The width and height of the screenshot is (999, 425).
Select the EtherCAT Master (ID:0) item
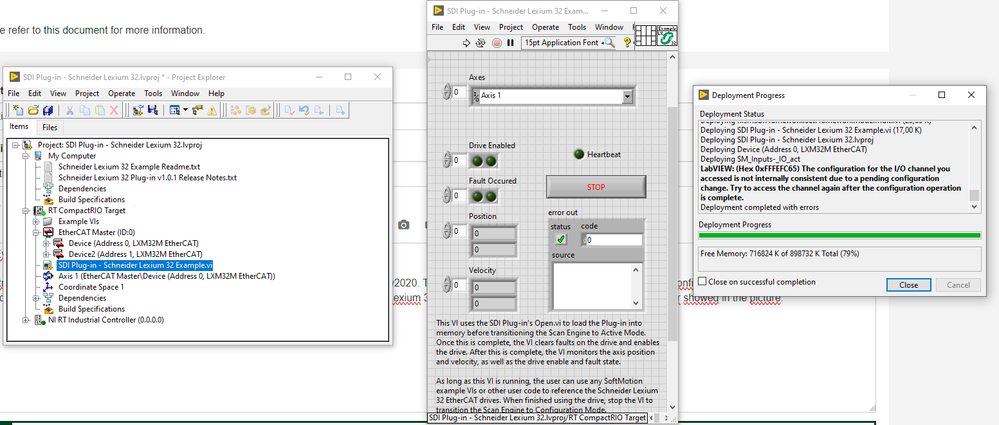96,233
